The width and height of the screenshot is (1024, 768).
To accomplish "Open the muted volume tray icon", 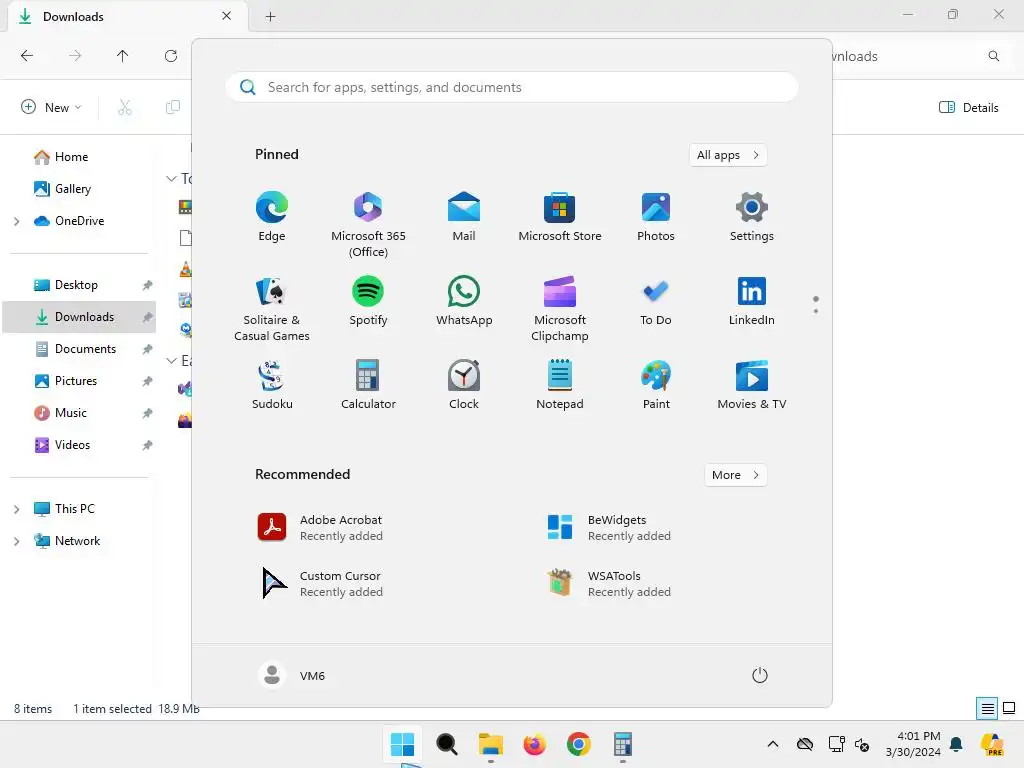I will [x=862, y=744].
